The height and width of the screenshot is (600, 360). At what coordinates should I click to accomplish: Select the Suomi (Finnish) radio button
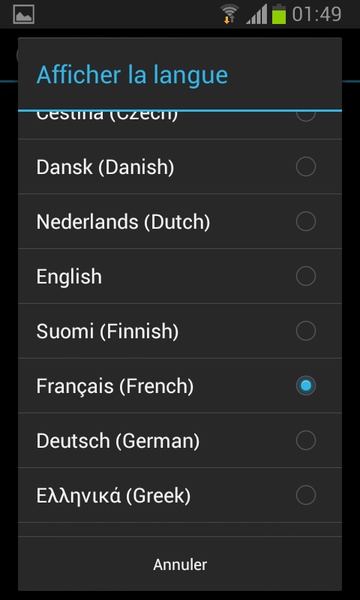(306, 331)
